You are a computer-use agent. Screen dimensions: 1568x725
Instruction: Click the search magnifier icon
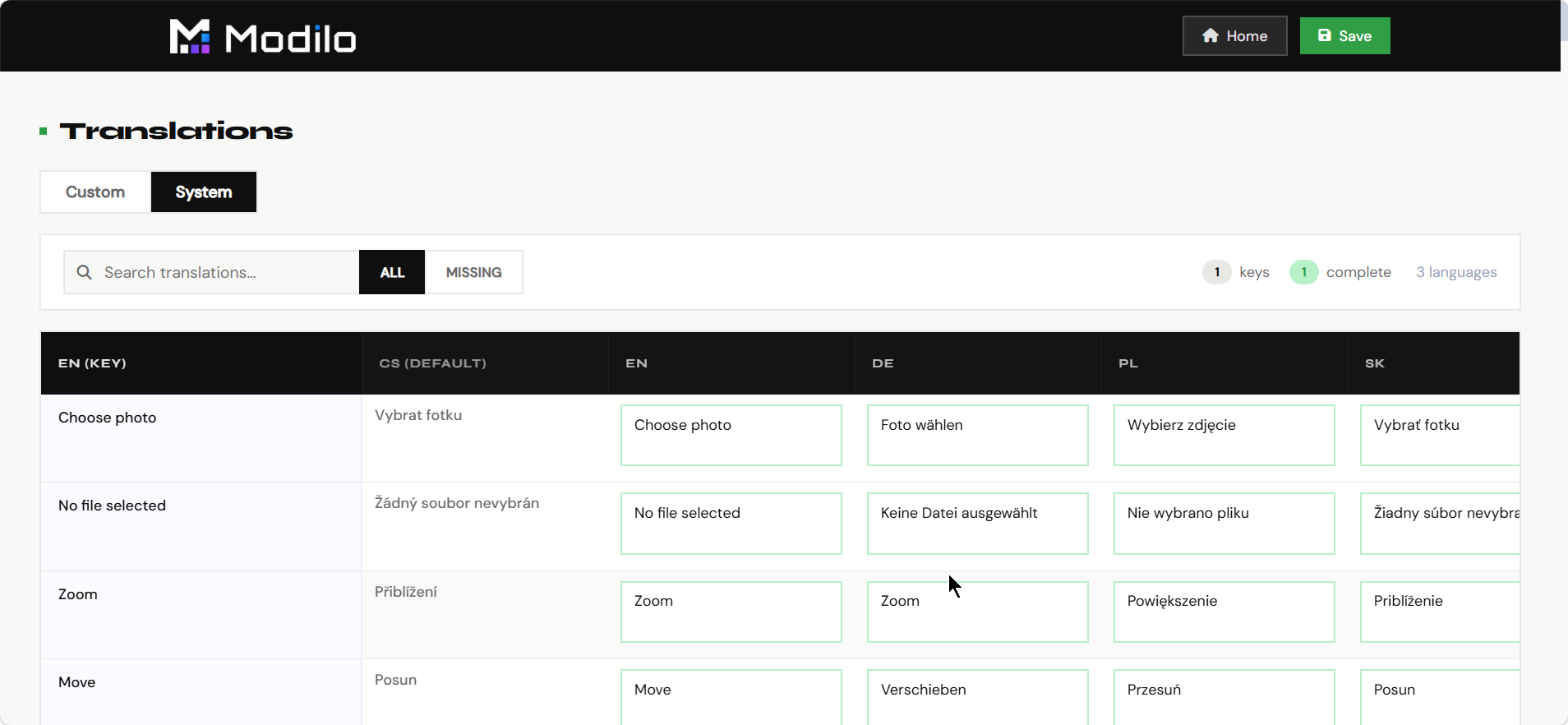84,272
